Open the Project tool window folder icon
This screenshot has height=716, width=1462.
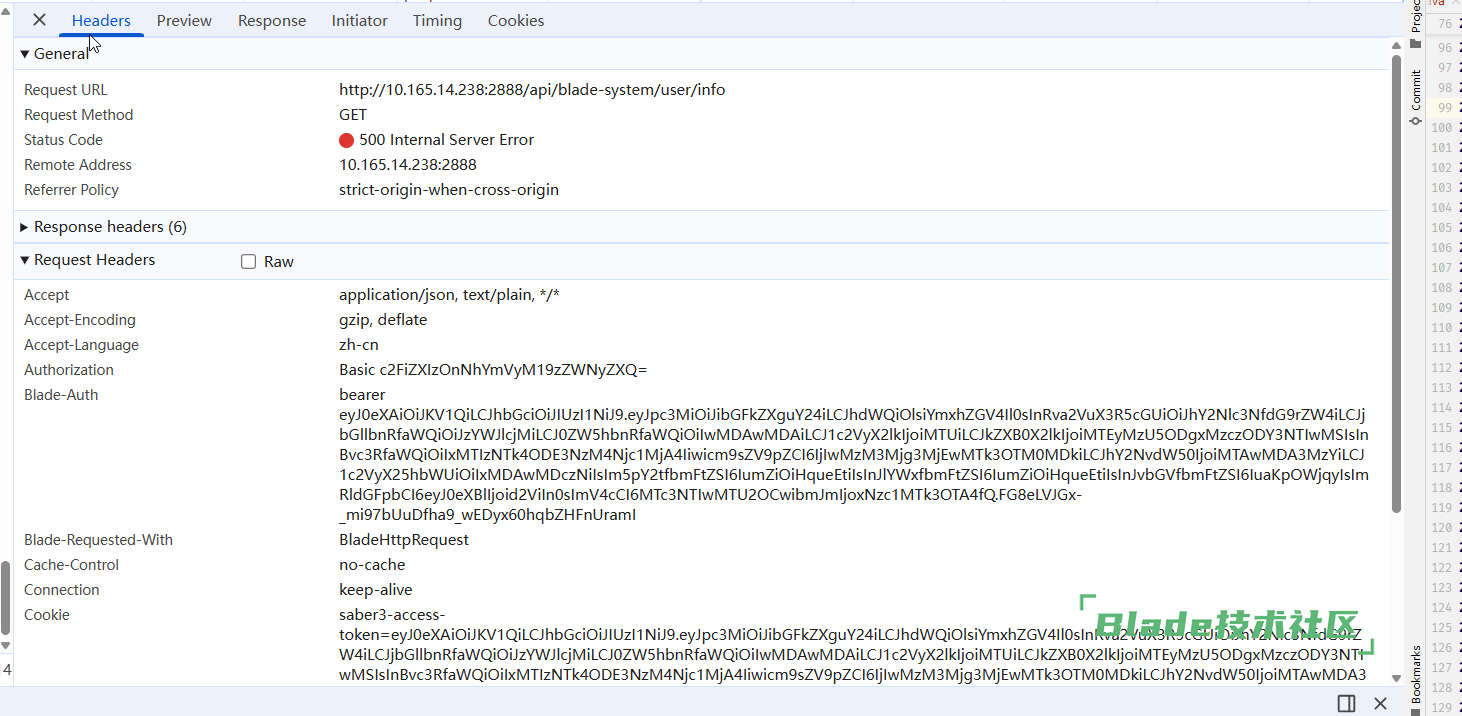point(1415,43)
